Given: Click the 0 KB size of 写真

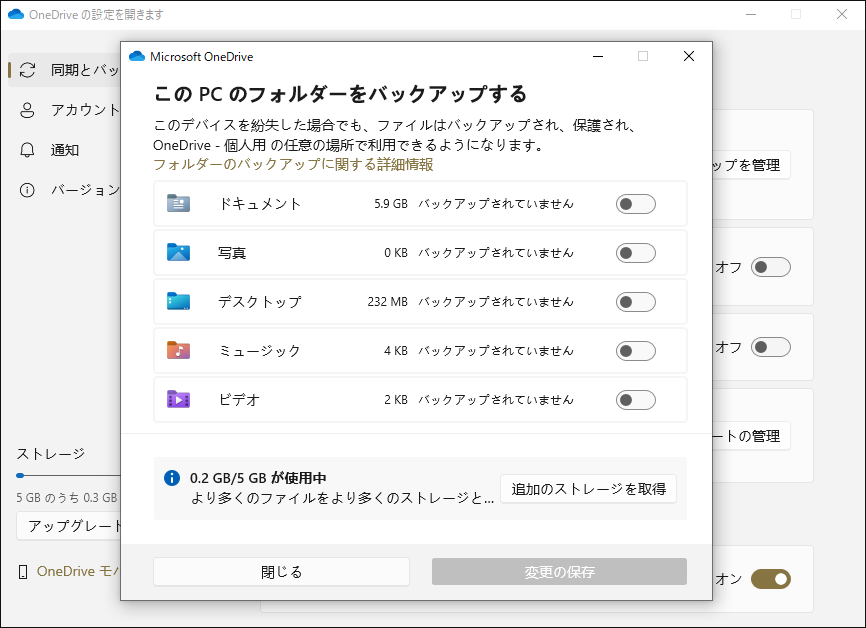Looking at the screenshot, I should click(396, 253).
